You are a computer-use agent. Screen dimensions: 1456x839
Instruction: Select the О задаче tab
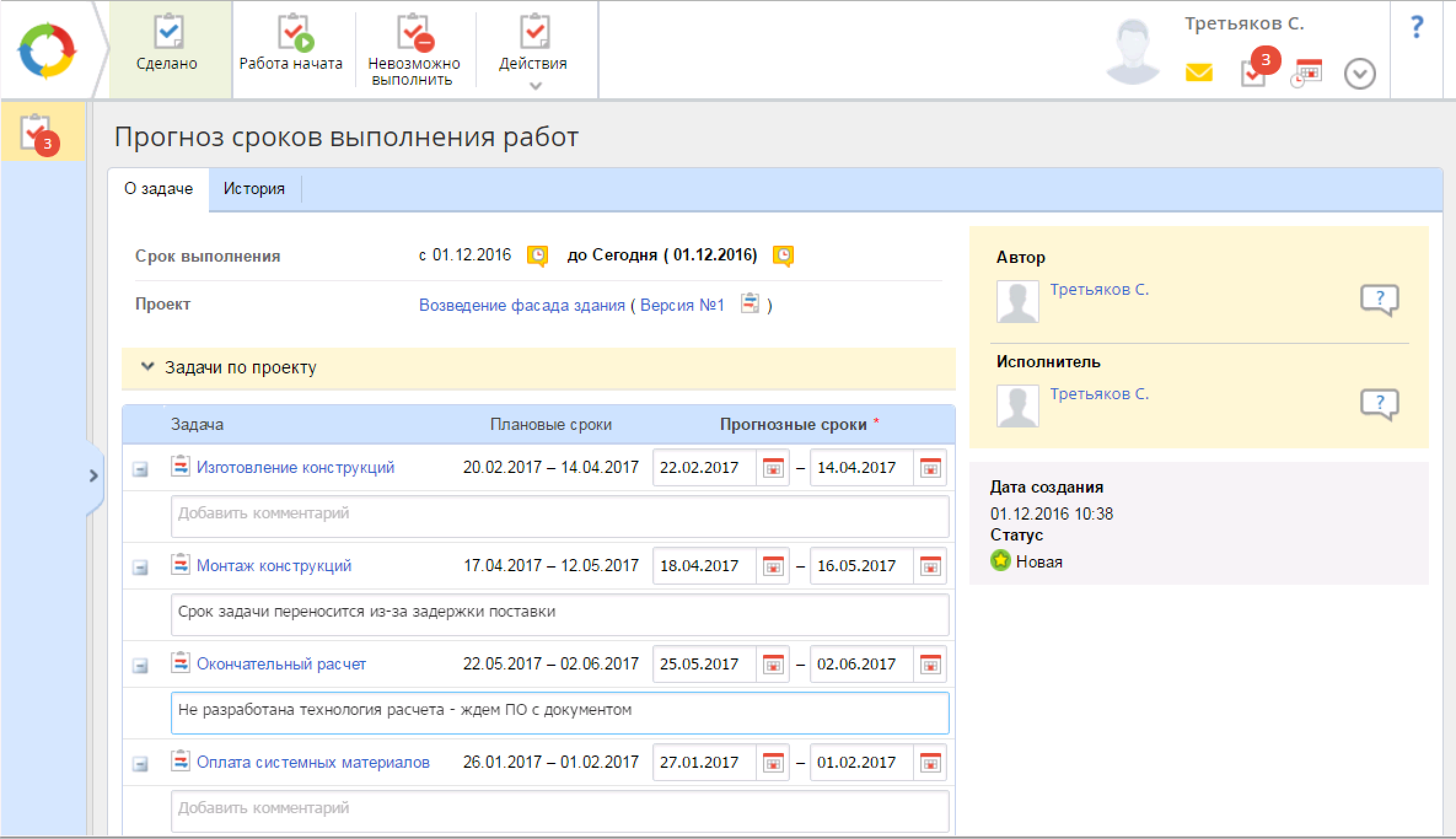[x=159, y=189]
